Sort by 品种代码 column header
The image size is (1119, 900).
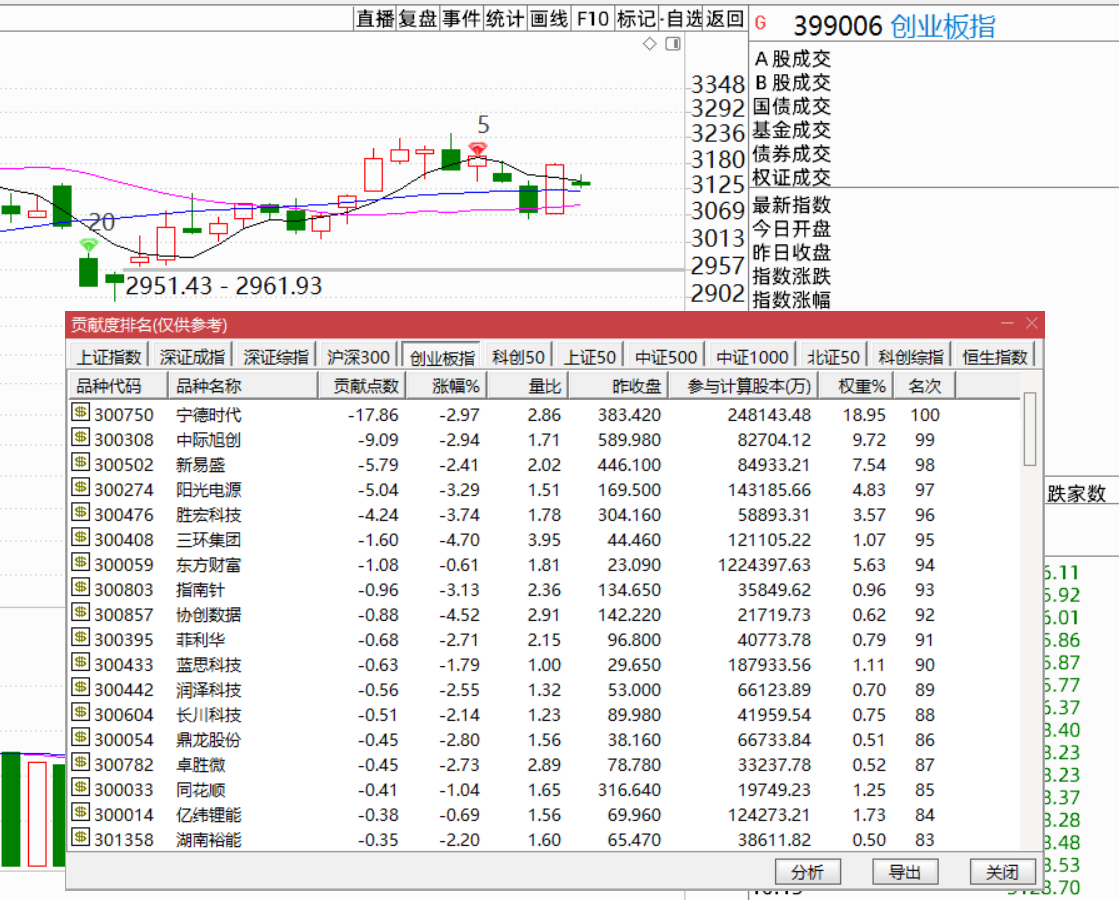[118, 385]
